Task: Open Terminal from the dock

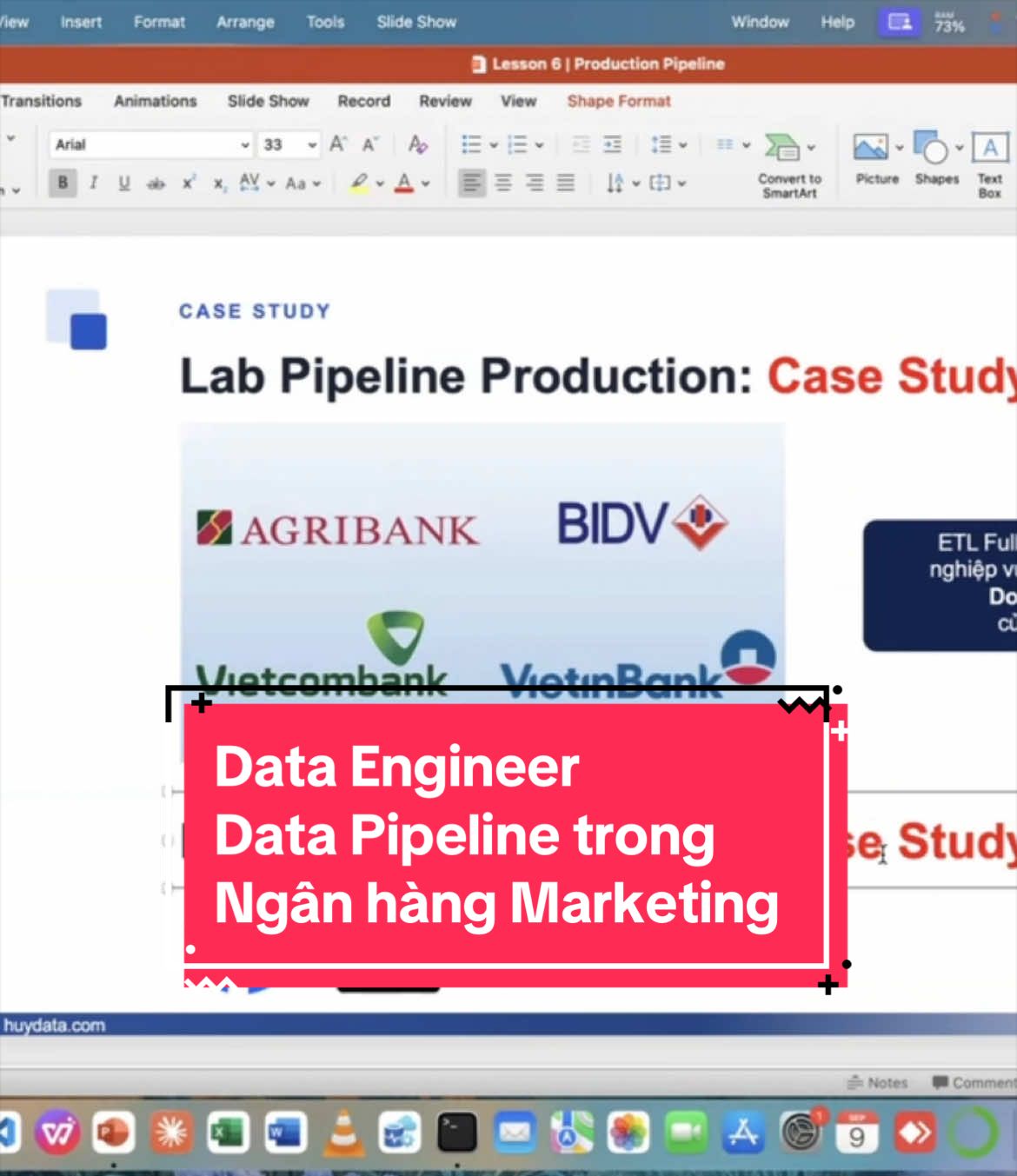Action: coord(457,1133)
